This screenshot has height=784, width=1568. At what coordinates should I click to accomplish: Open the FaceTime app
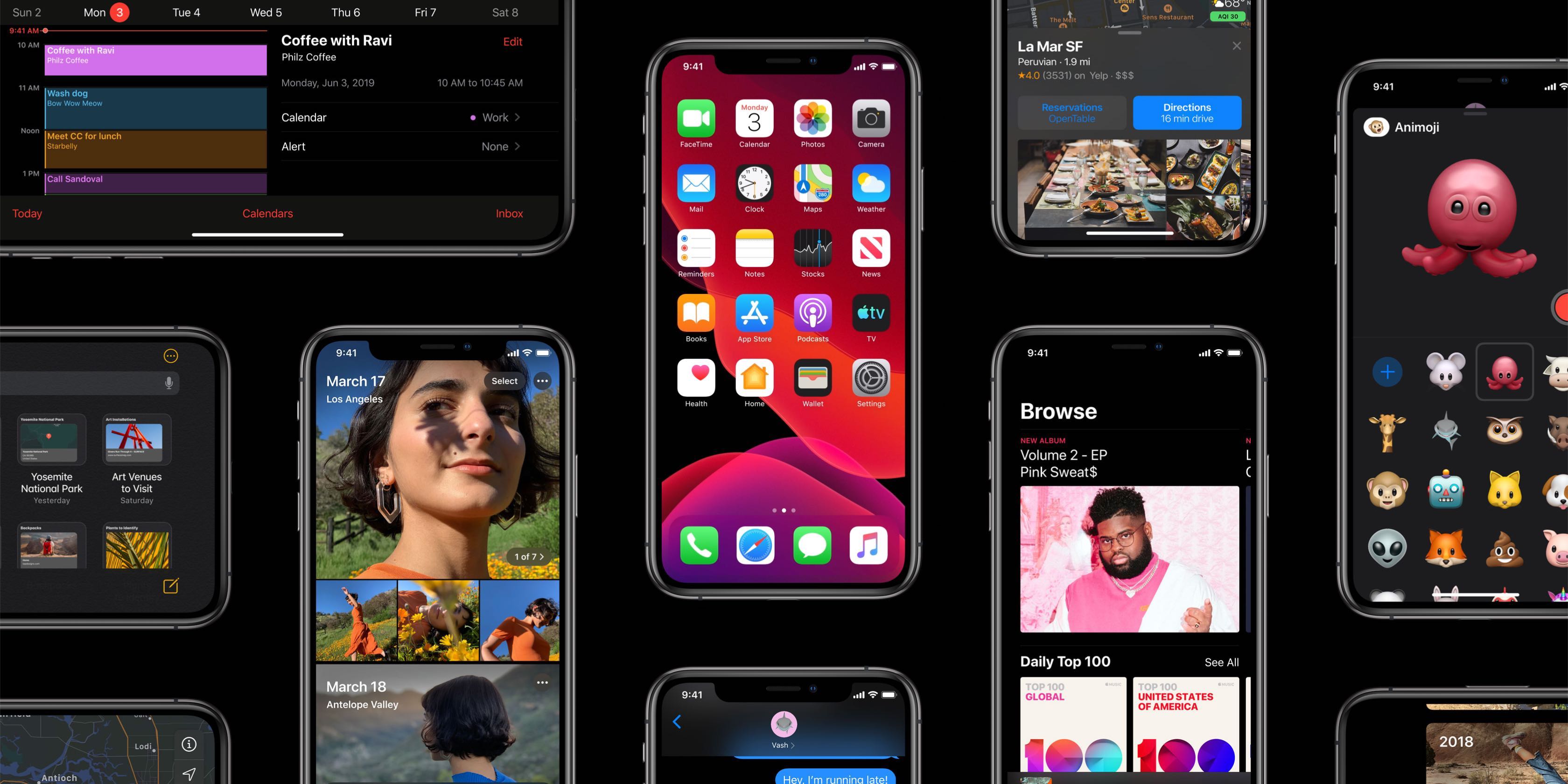click(x=694, y=120)
